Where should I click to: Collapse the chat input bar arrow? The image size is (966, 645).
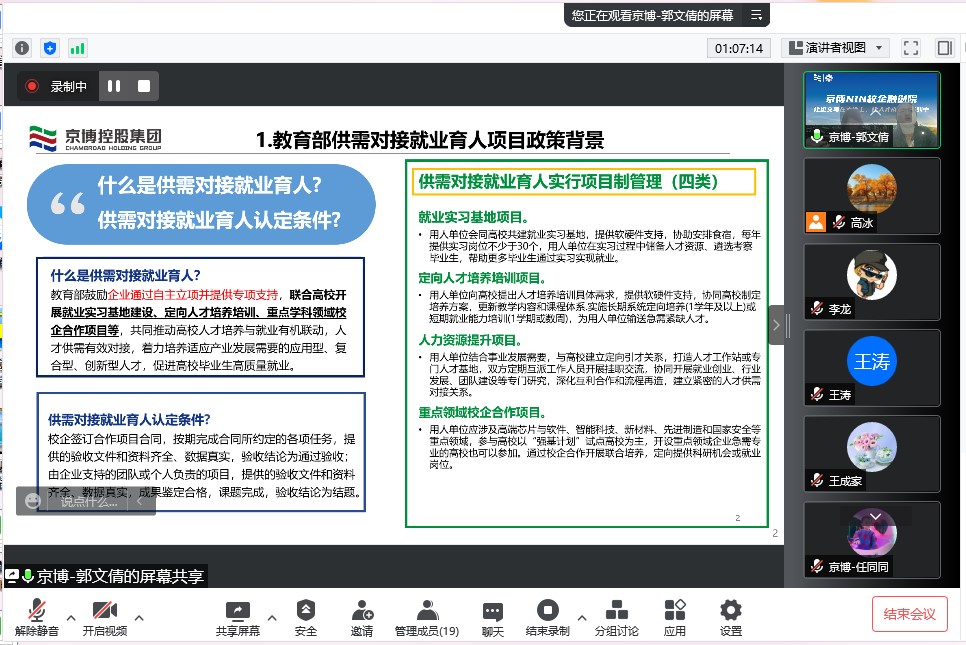click(140, 501)
